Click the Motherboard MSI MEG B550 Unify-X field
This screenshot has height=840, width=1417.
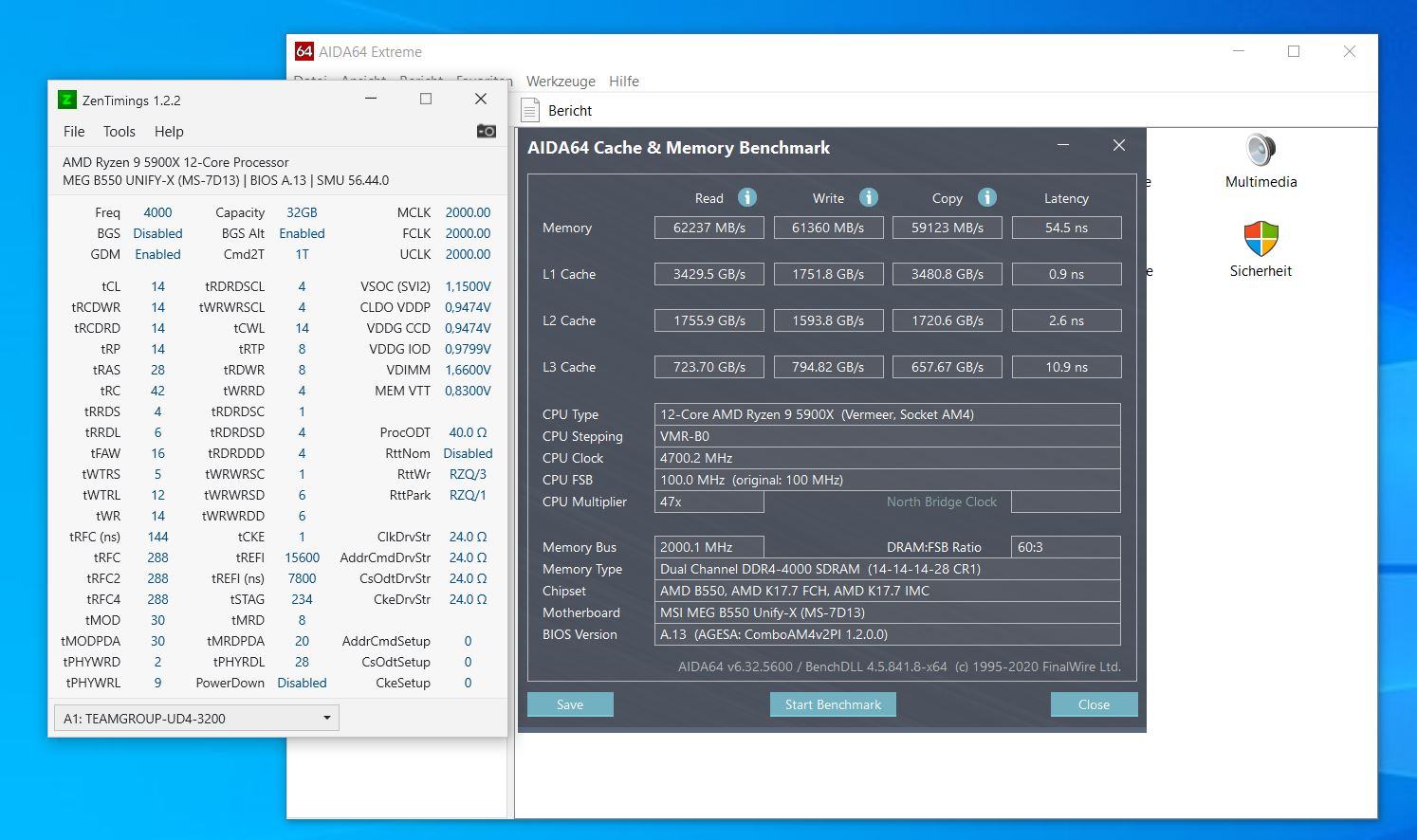(888, 612)
